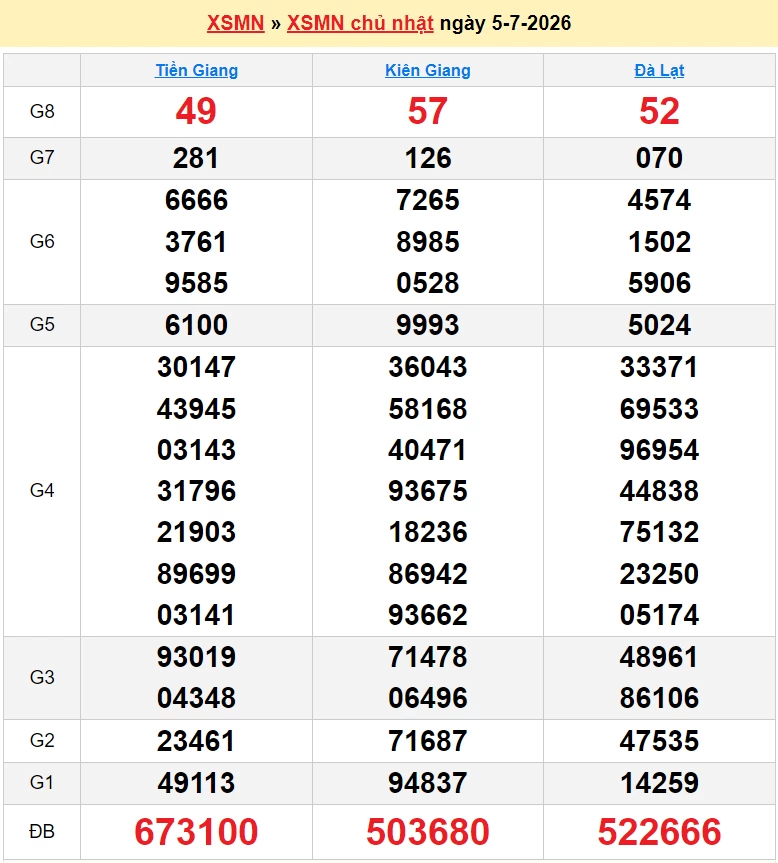Select G4 number 40471
778x863 pixels.
tap(427, 450)
